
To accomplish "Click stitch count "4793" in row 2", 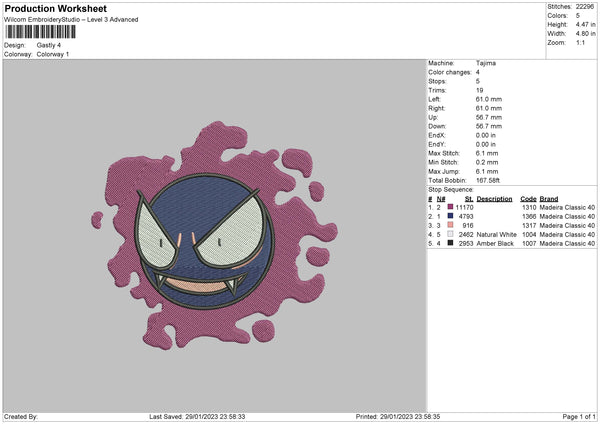I will (x=466, y=216).
